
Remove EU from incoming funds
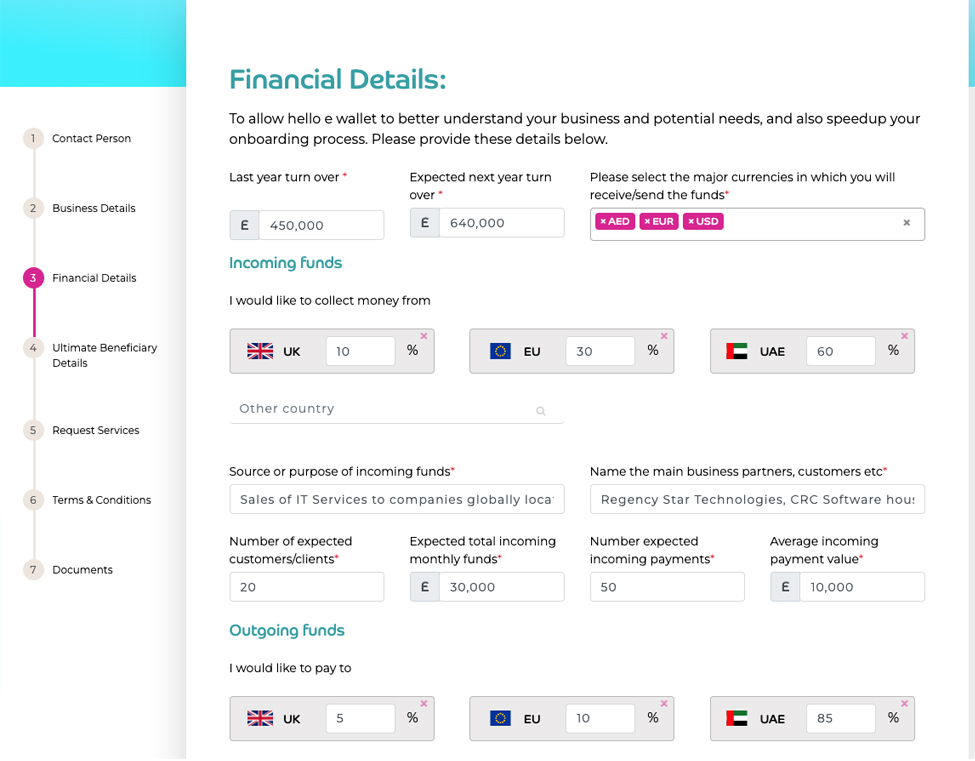click(664, 337)
